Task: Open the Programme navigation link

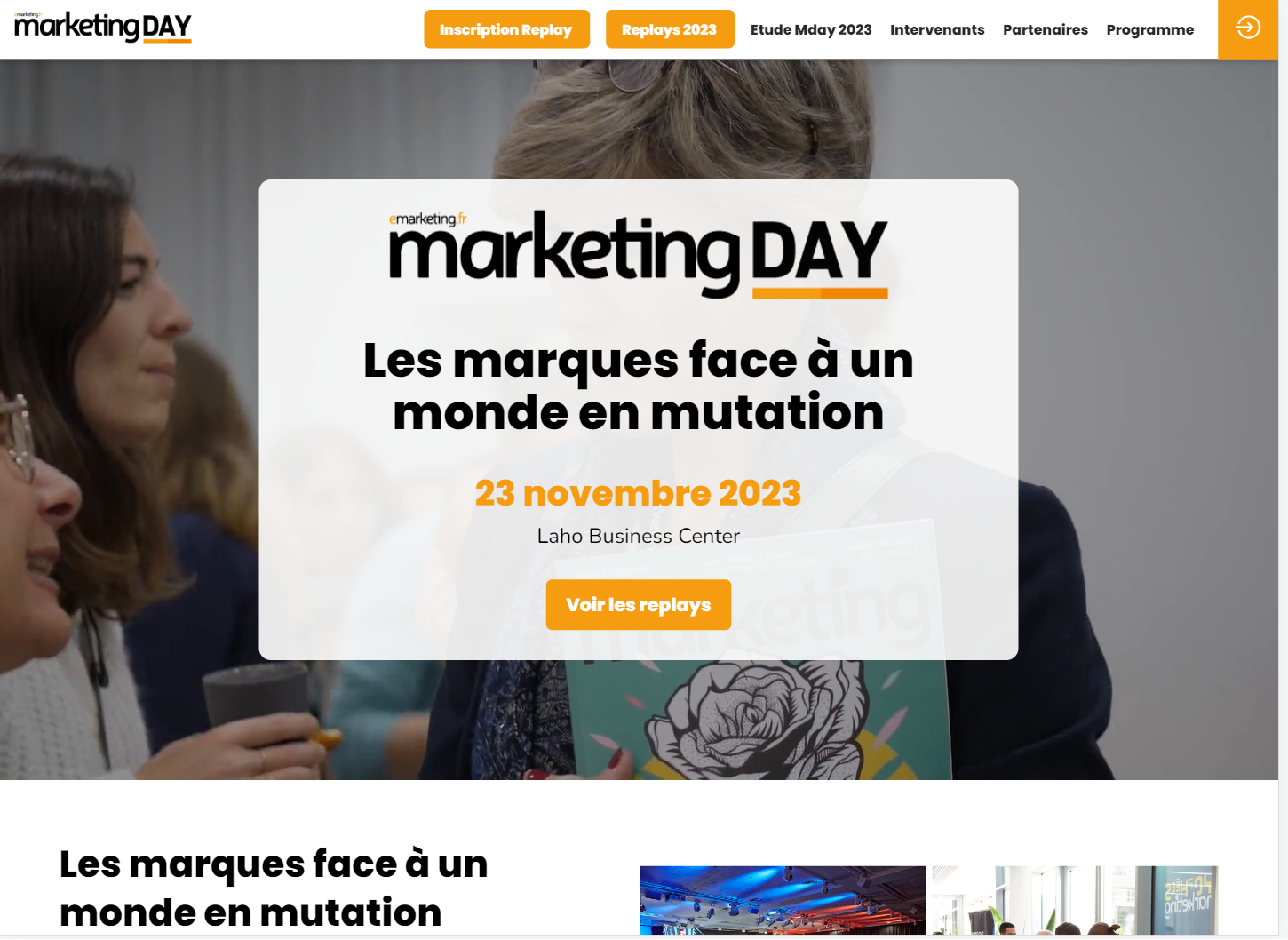Action: point(1150,29)
